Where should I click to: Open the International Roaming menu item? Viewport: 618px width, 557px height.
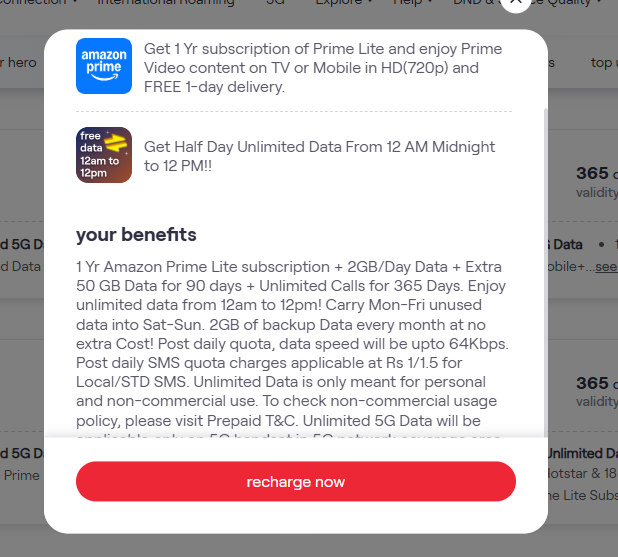point(166,2)
